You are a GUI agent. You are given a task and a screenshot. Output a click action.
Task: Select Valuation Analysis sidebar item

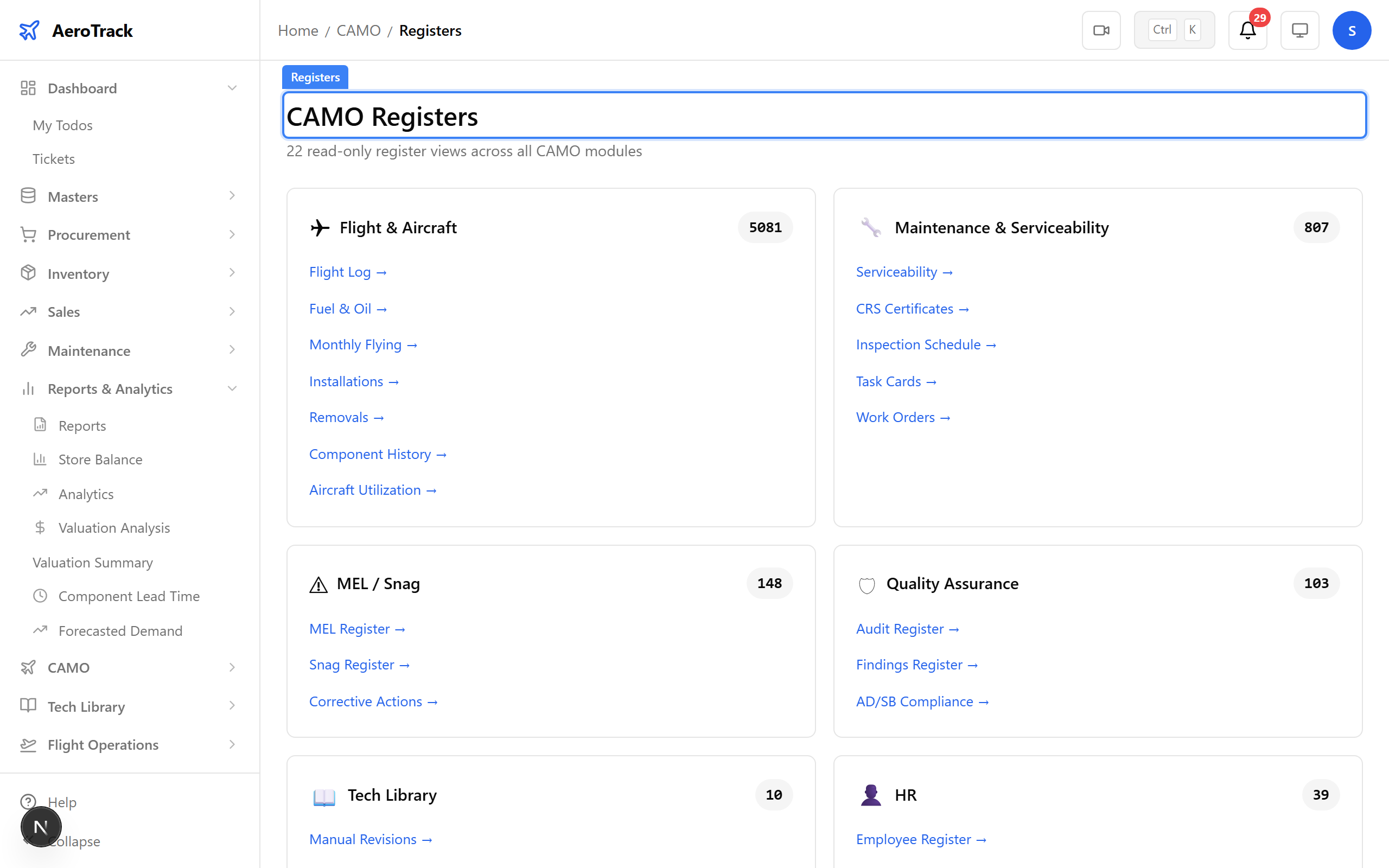click(113, 527)
